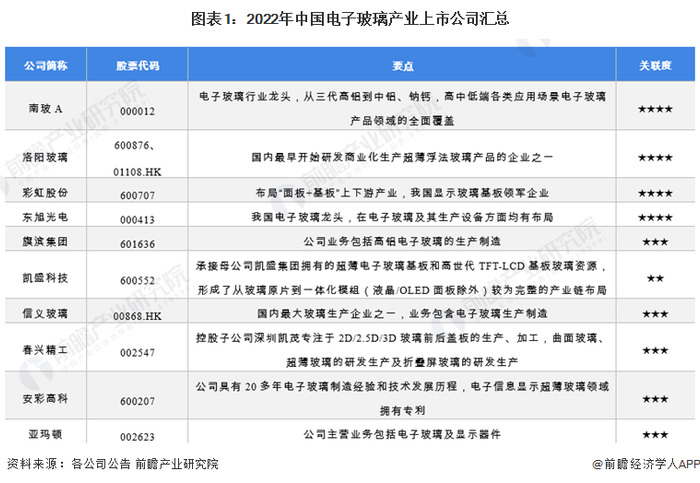
Task: Click source note '资料来源：各公司公告 前瞻产业研究院'
Action: point(112,464)
